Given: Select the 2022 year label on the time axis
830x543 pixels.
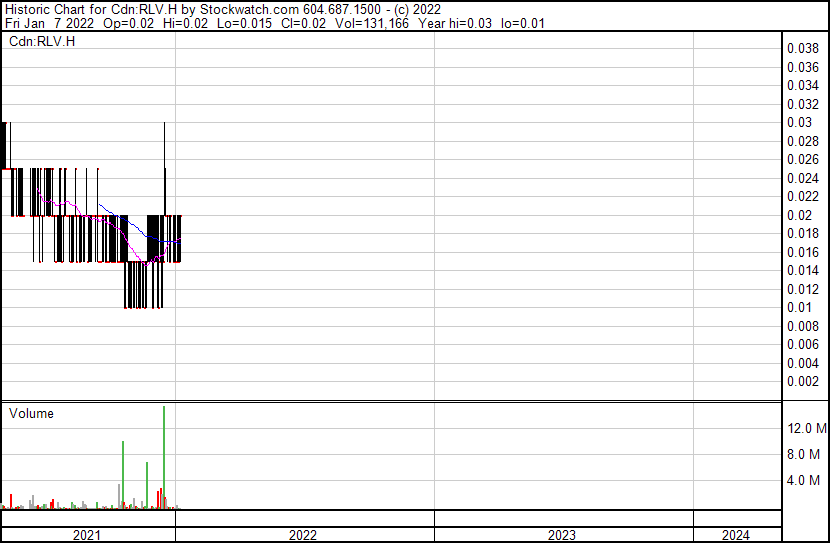Looking at the screenshot, I should click(x=303, y=535).
